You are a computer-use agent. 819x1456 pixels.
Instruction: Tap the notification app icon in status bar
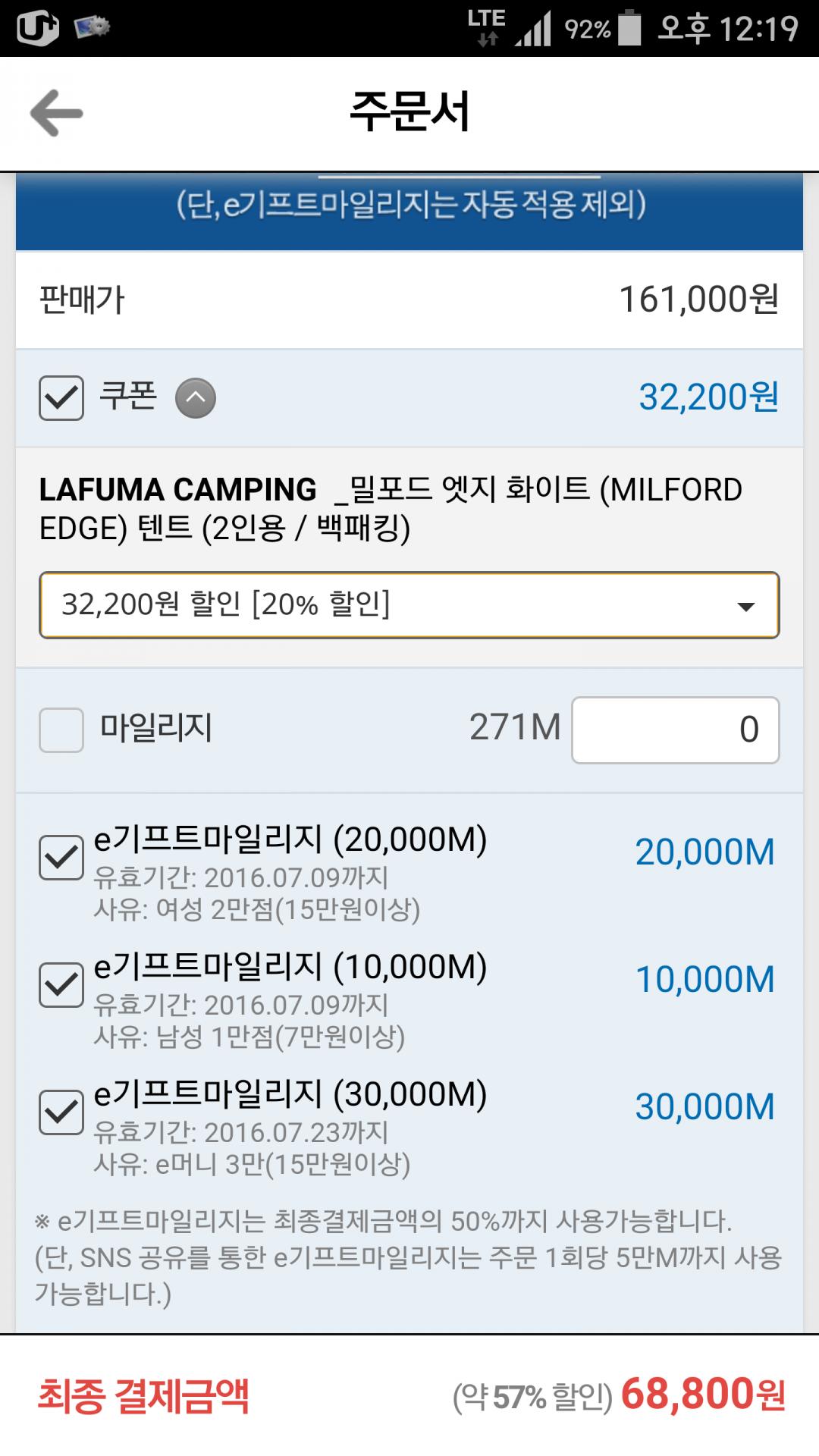point(93,28)
